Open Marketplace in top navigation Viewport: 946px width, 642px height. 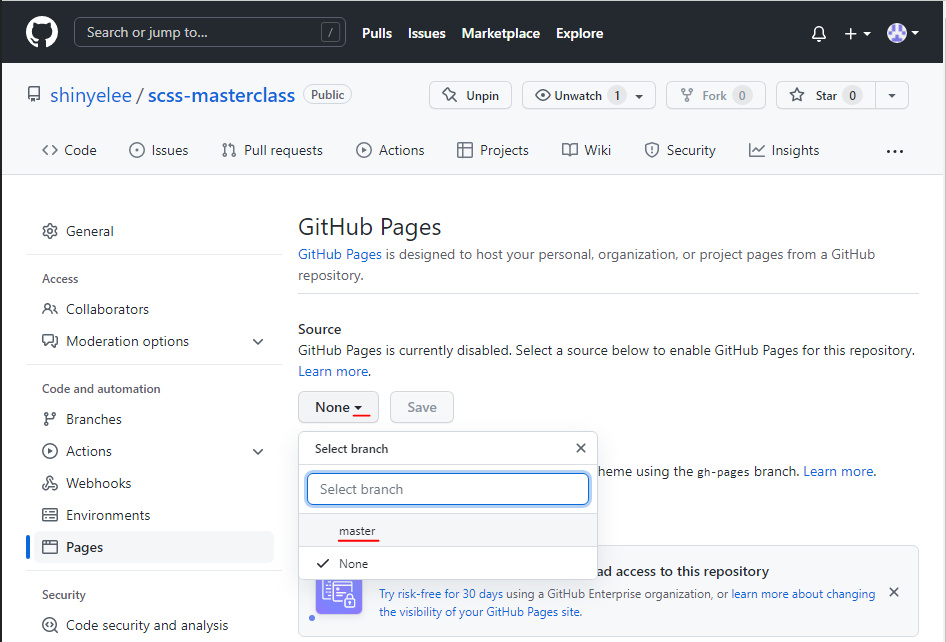(x=500, y=33)
